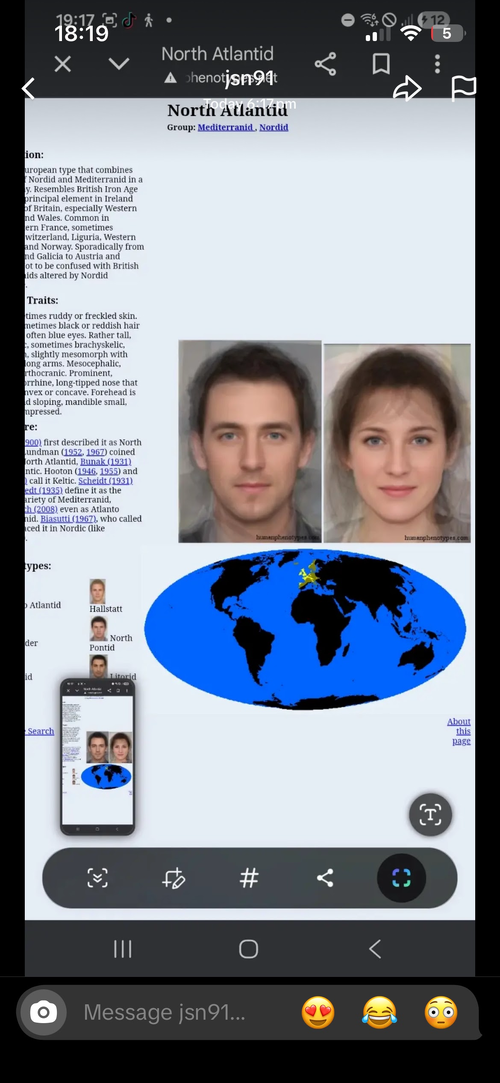Tap the crop and edit screenshot icon
This screenshot has width=500, height=1083.
(x=173, y=878)
